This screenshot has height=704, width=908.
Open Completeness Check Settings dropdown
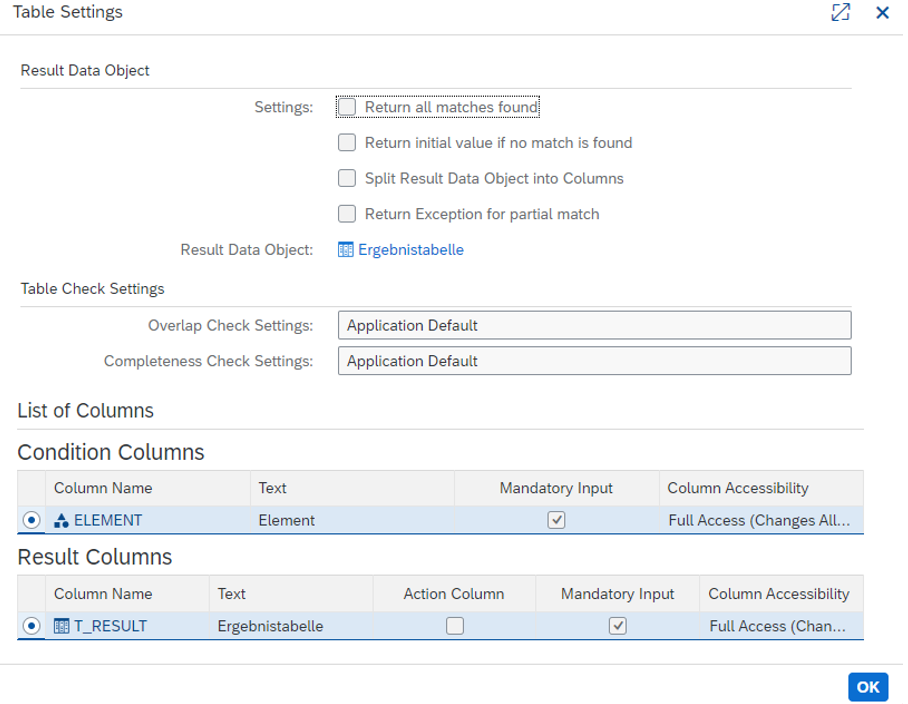point(594,361)
